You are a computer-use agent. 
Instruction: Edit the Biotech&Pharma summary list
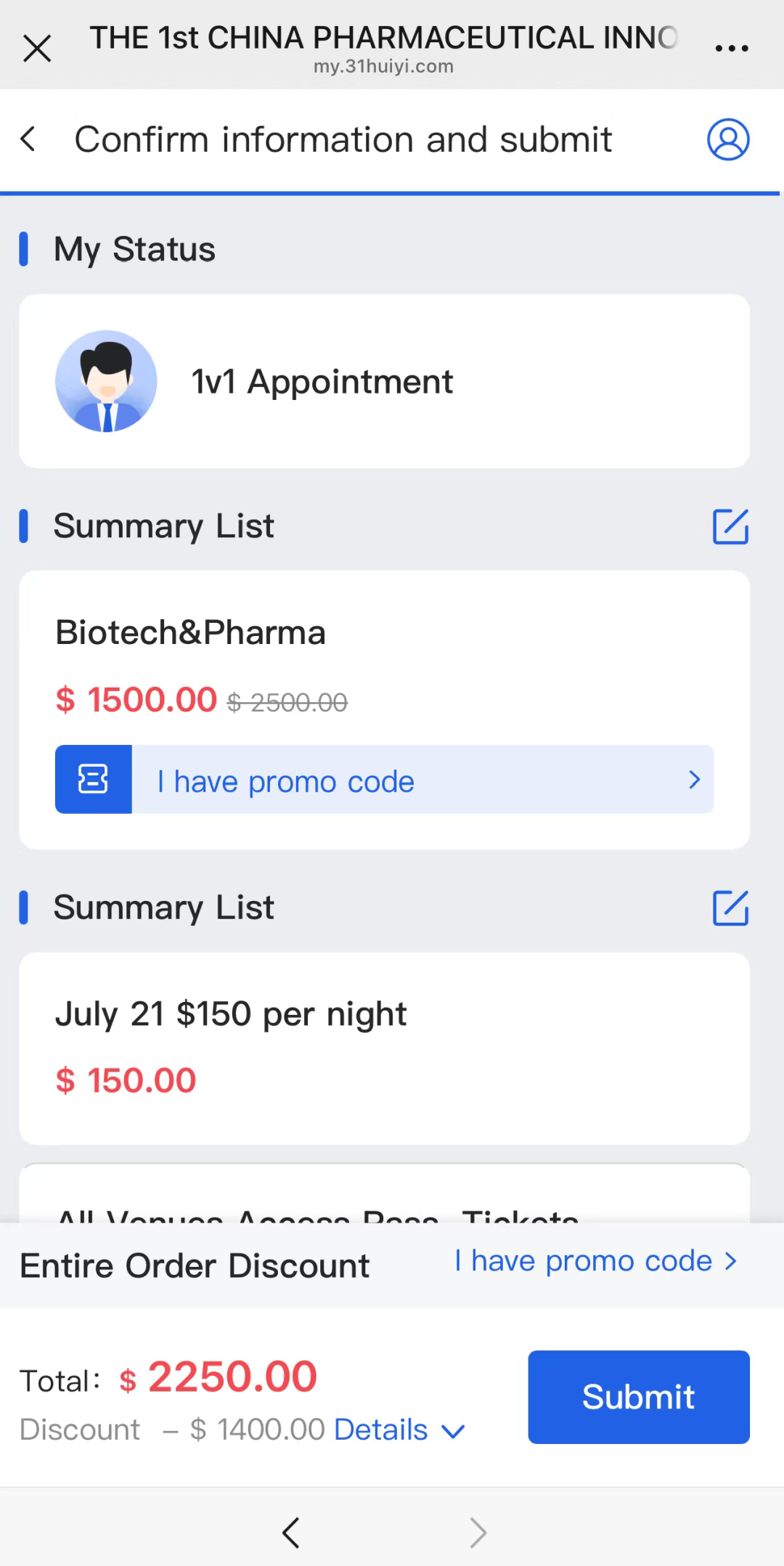pyautogui.click(x=730, y=526)
